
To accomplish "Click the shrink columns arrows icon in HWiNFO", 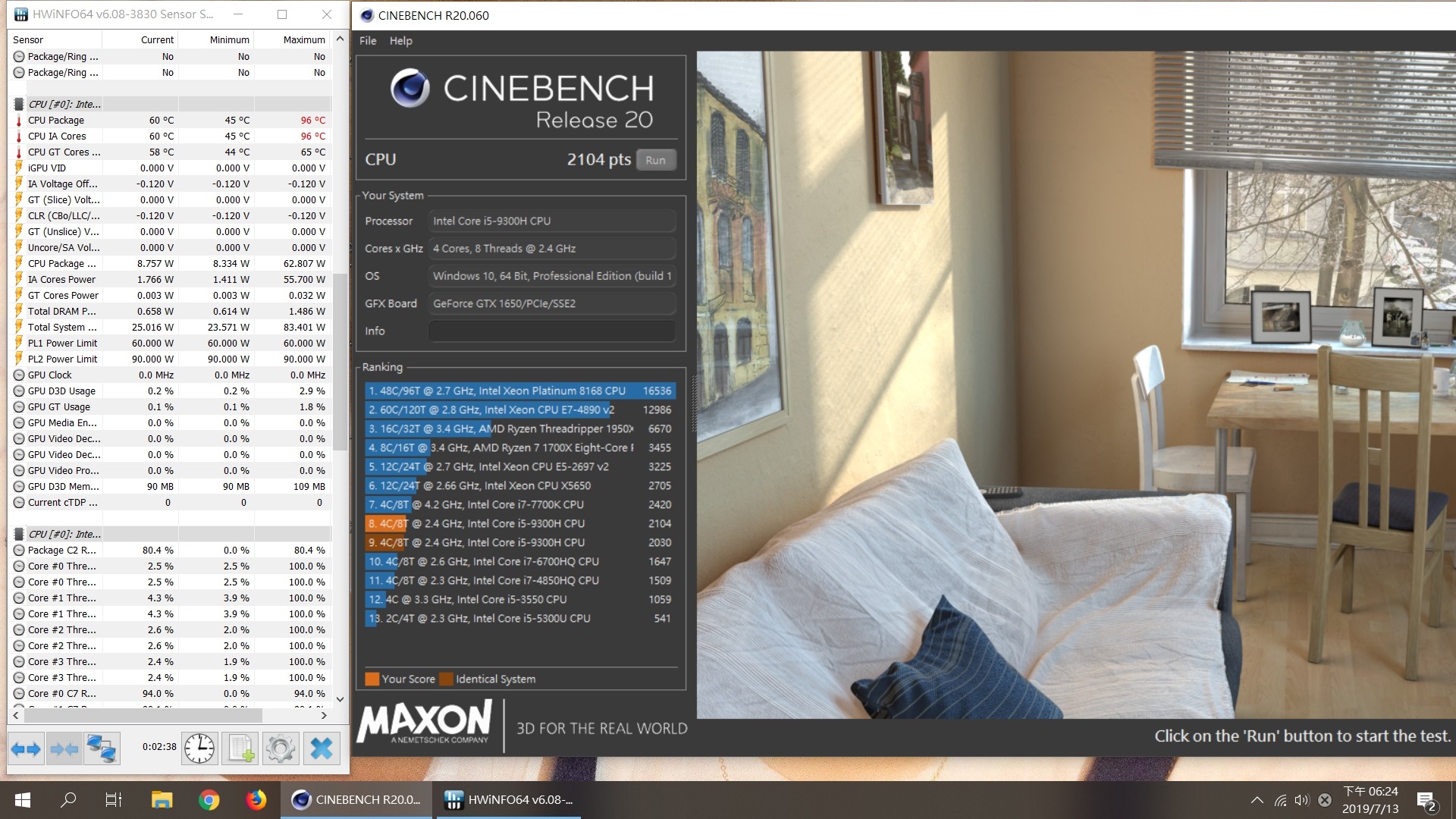I will [64, 749].
